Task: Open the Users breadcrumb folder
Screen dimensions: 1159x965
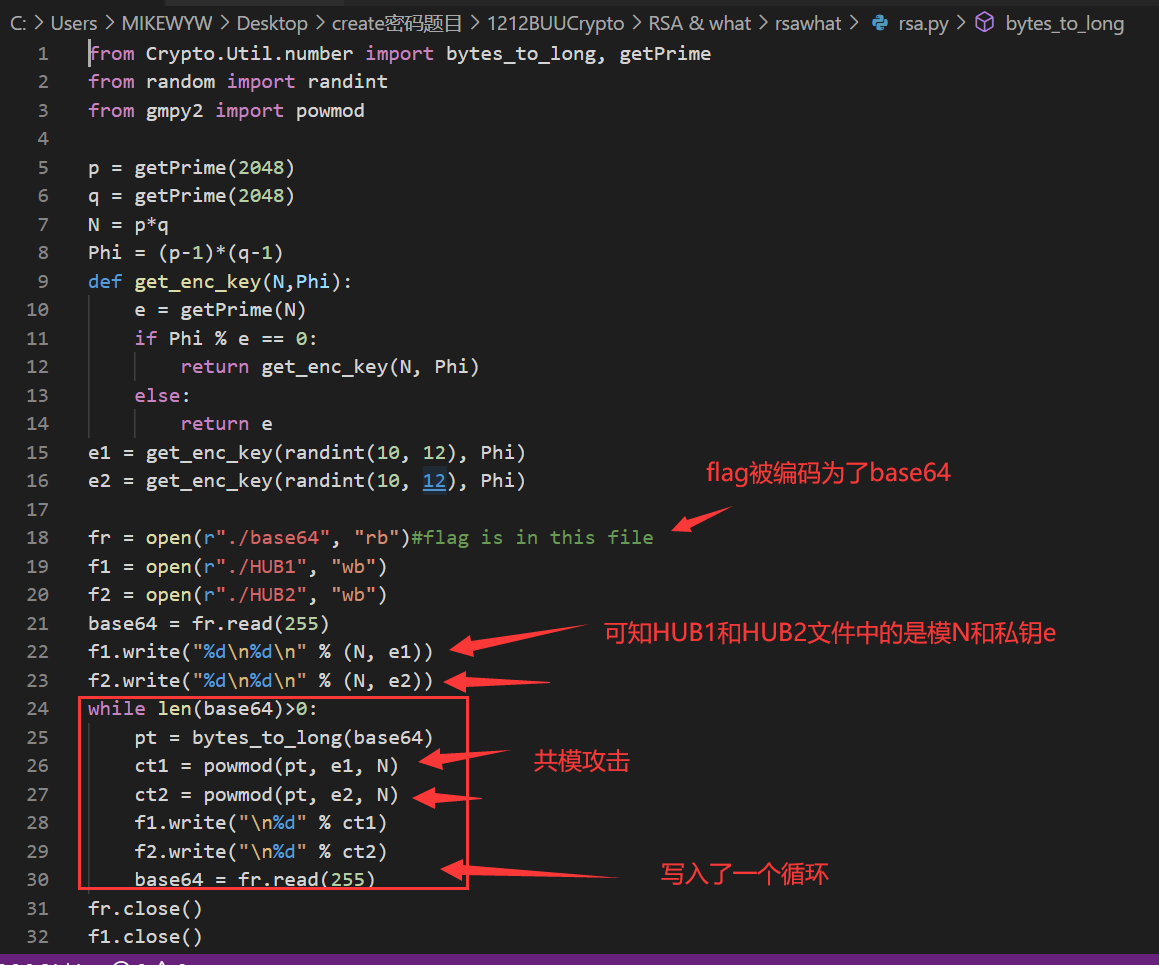Action: click(x=74, y=24)
